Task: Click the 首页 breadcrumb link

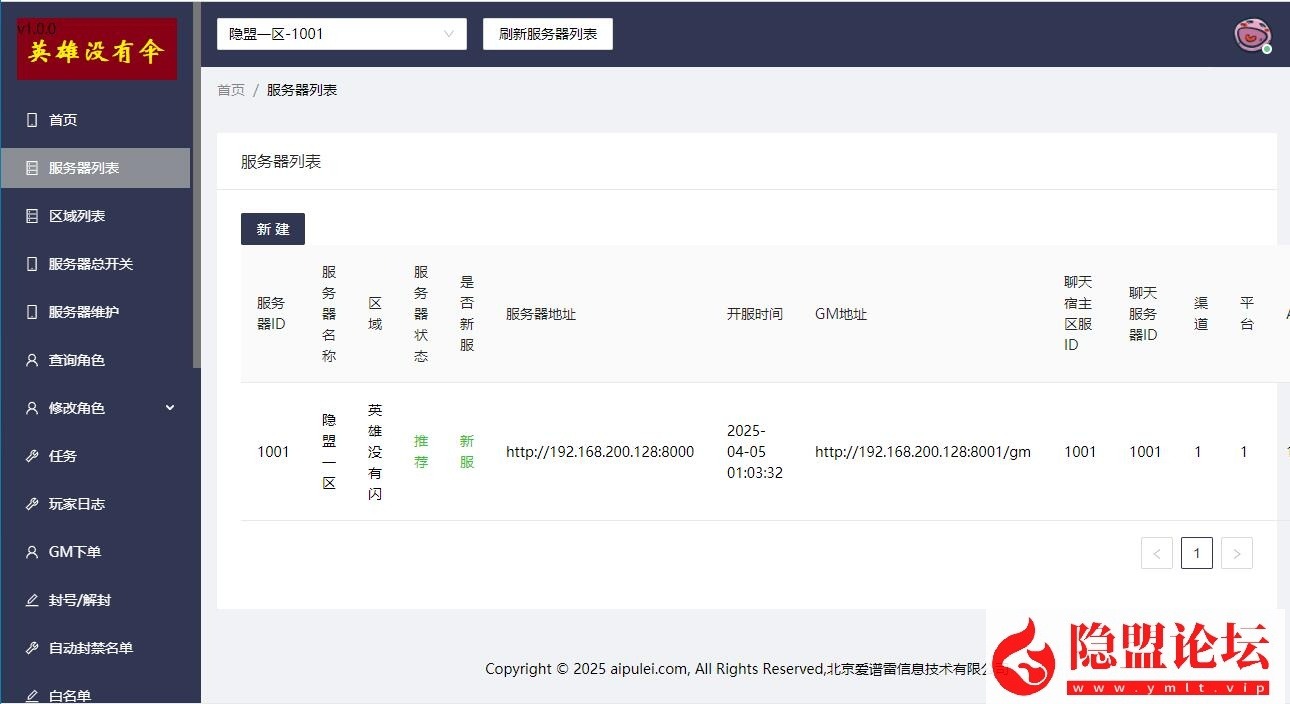Action: 231,89
